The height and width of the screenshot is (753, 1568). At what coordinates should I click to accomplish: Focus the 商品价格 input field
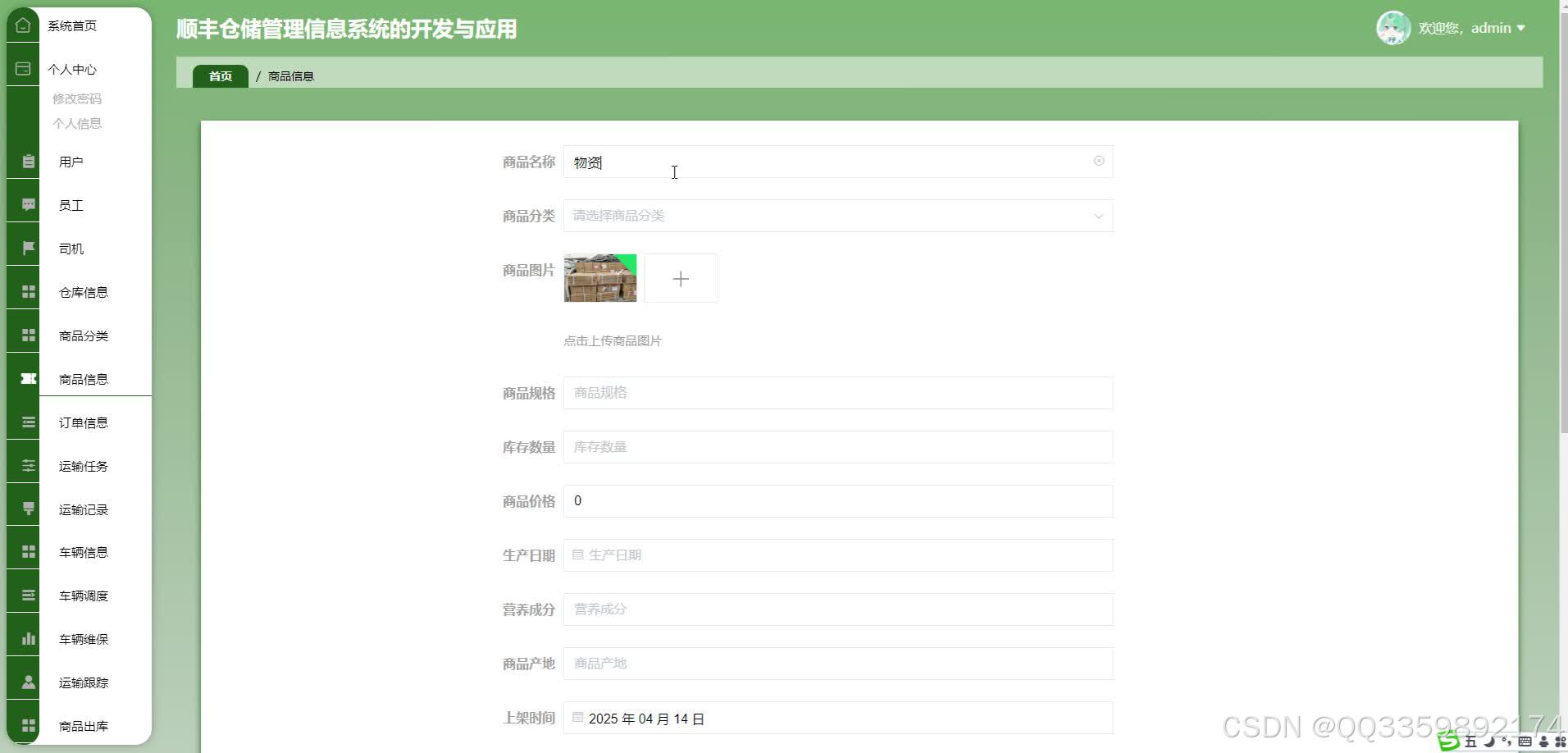point(838,501)
